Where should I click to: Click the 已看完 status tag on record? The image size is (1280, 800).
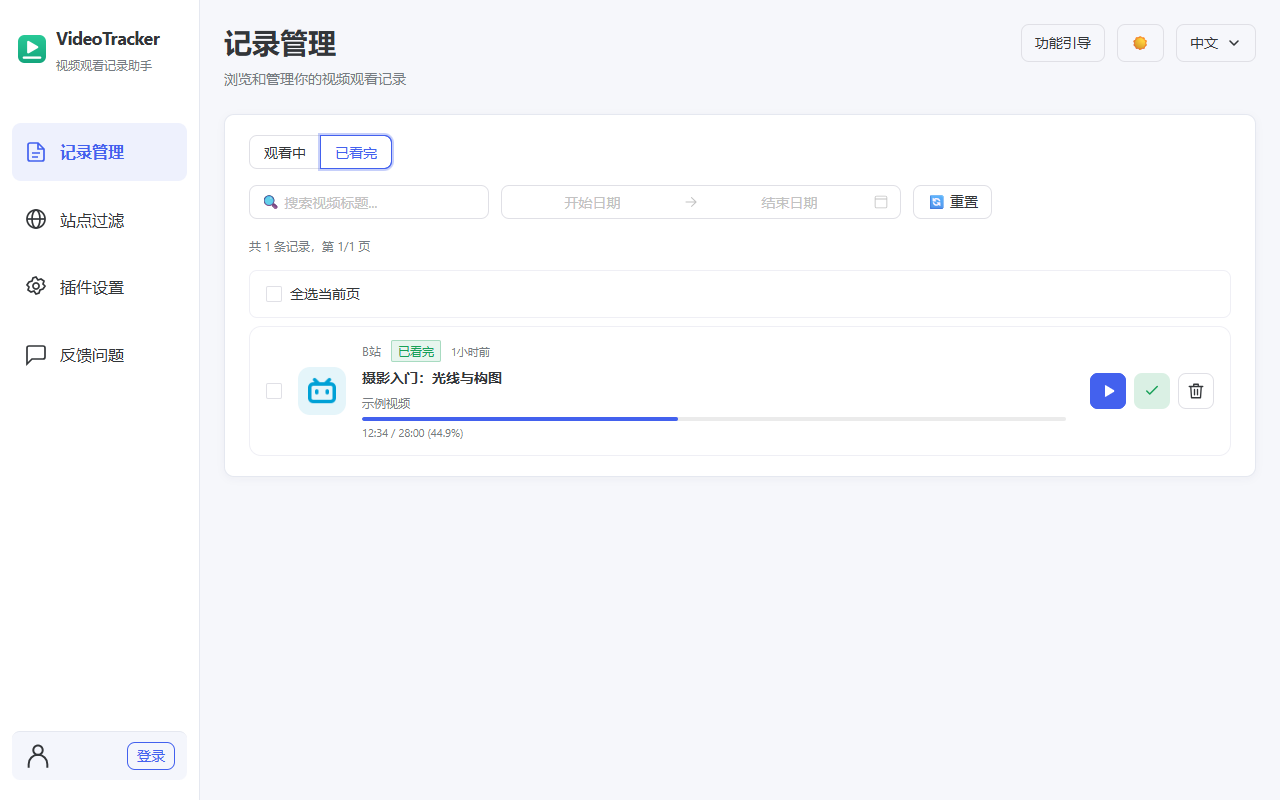click(416, 352)
